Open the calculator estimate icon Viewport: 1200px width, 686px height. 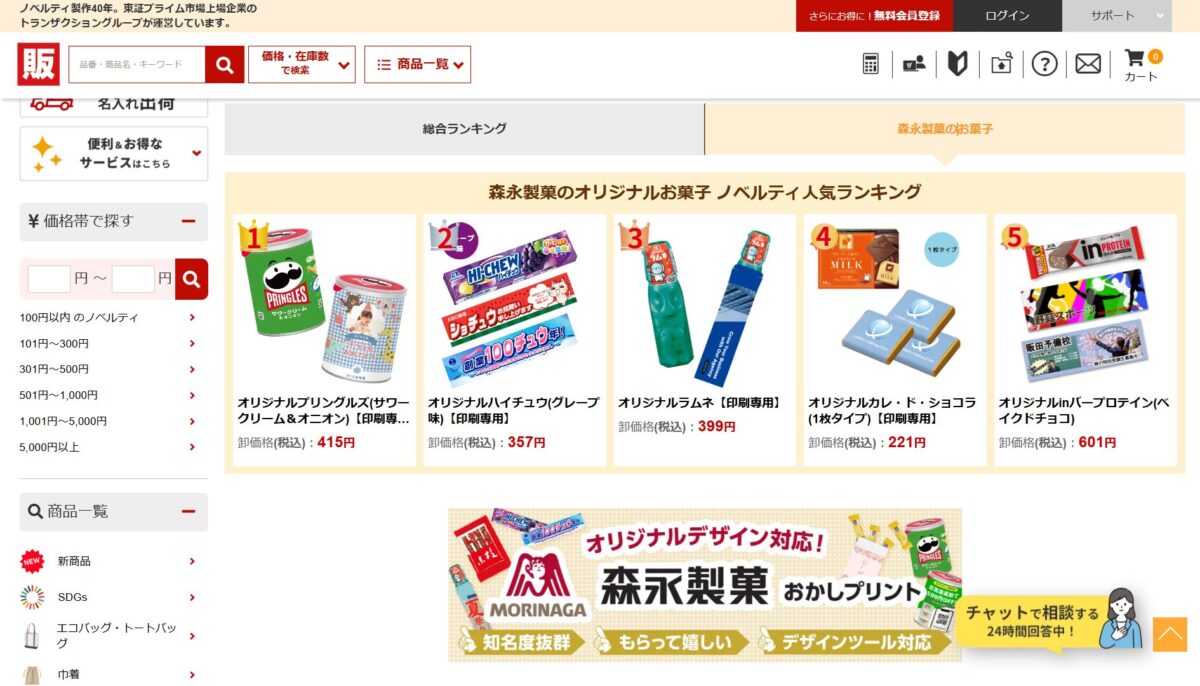tap(871, 64)
